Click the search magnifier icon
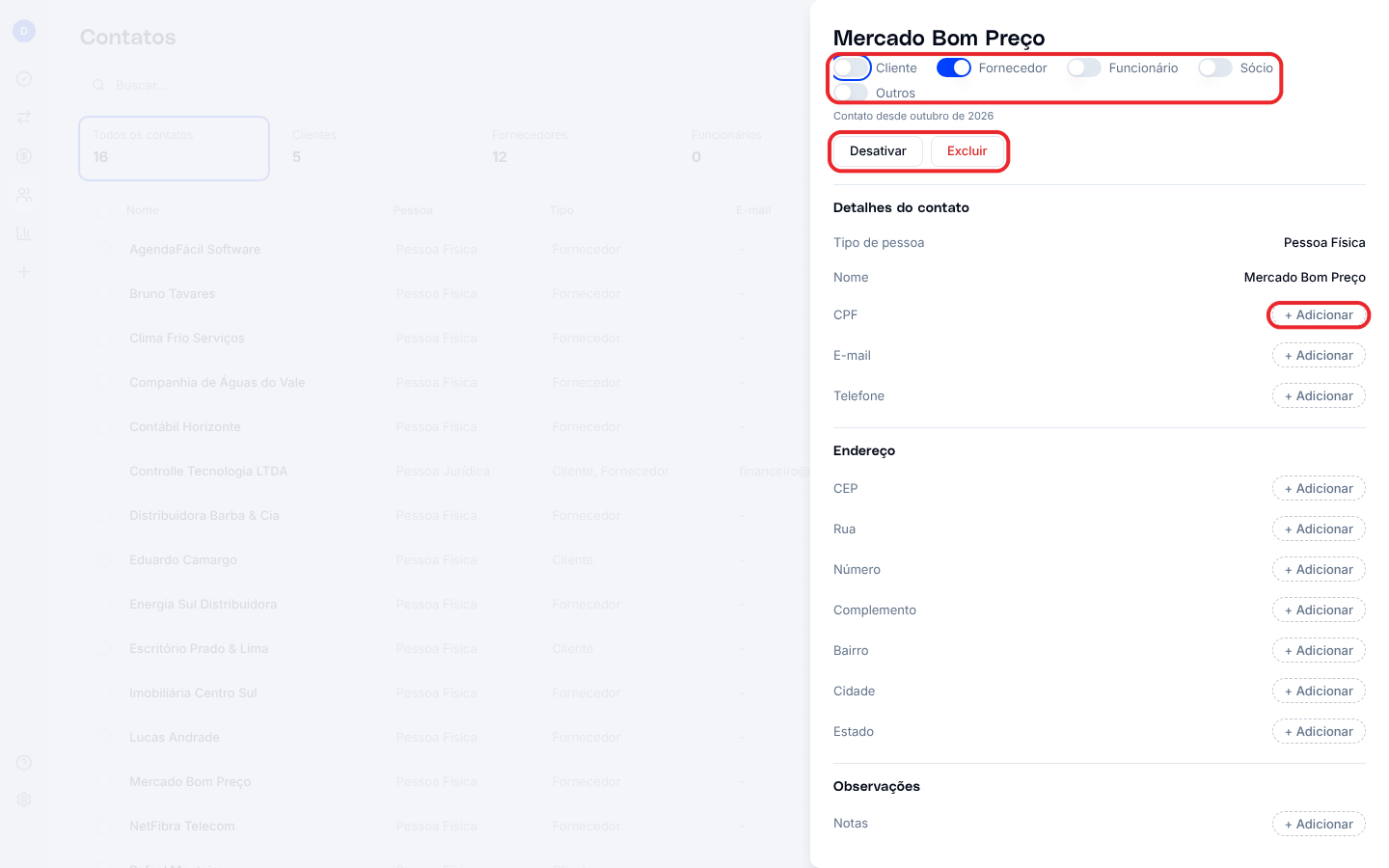Screen dimensions: 1389x868 pyautogui.click(x=98, y=86)
